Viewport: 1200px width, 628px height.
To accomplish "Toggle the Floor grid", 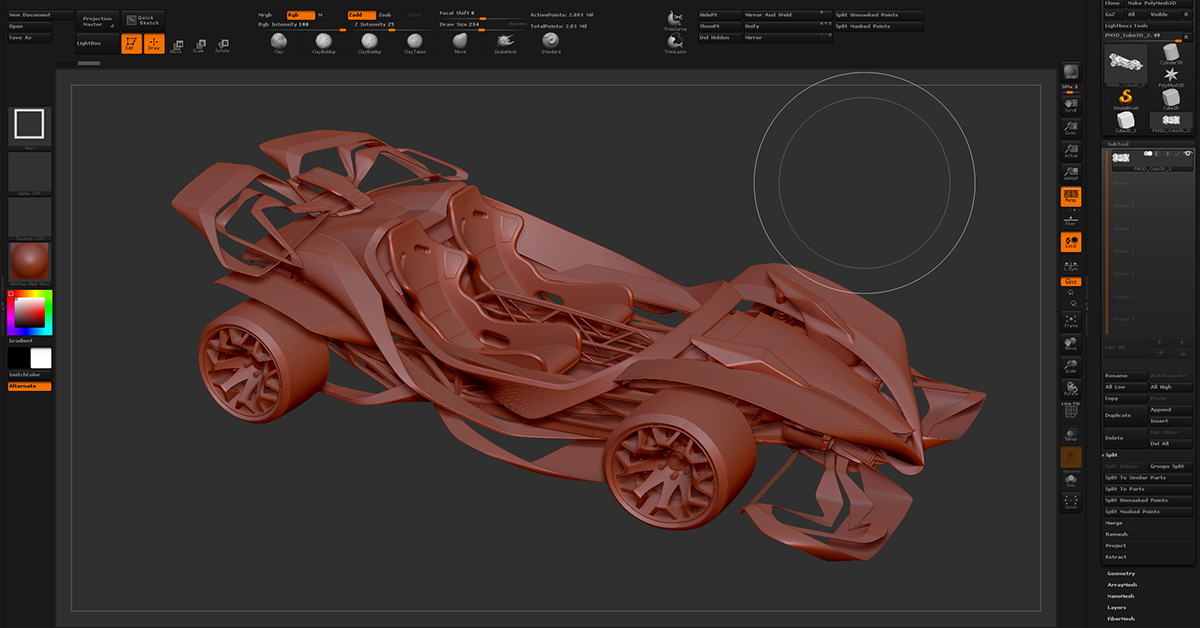I will pyautogui.click(x=1070, y=220).
